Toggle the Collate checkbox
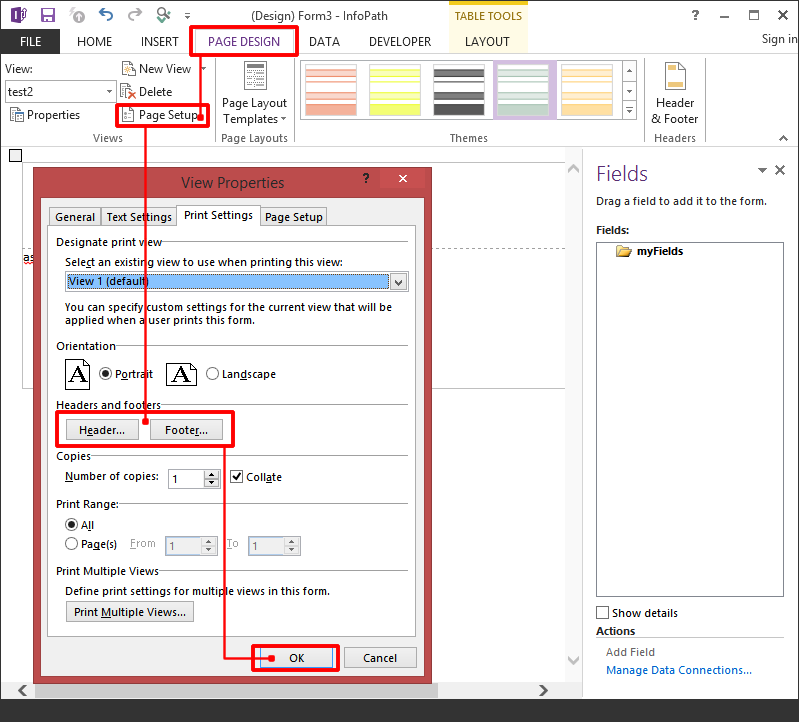 (236, 477)
